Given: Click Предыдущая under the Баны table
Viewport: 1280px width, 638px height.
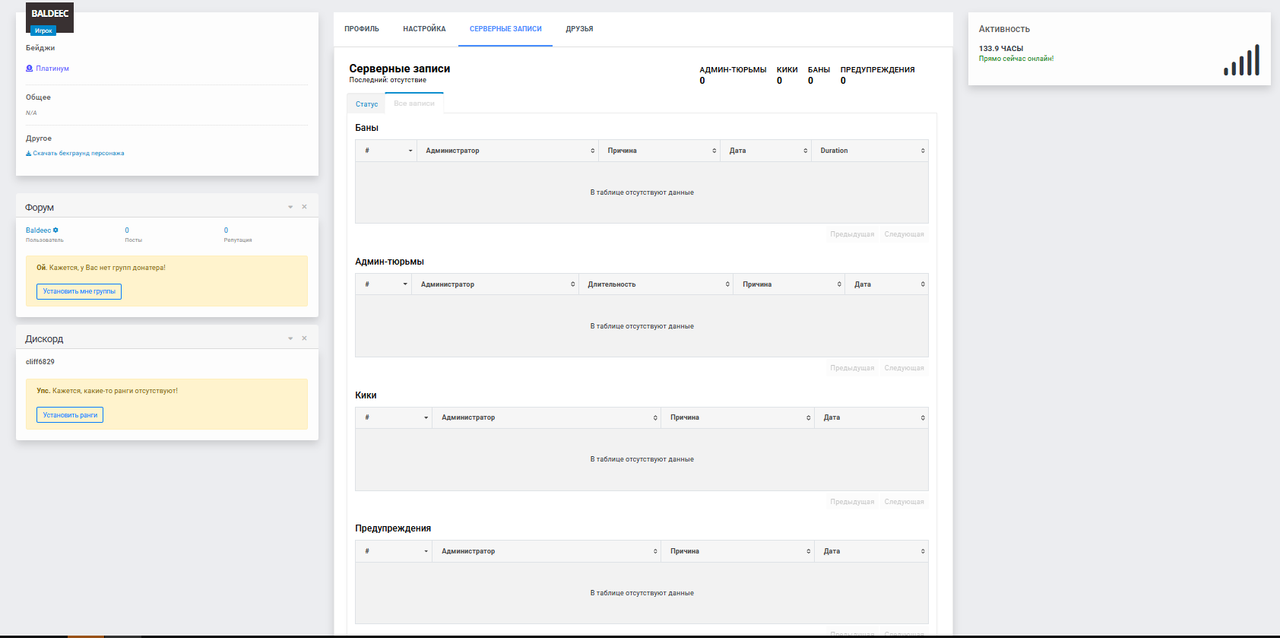Looking at the screenshot, I should 852,234.
